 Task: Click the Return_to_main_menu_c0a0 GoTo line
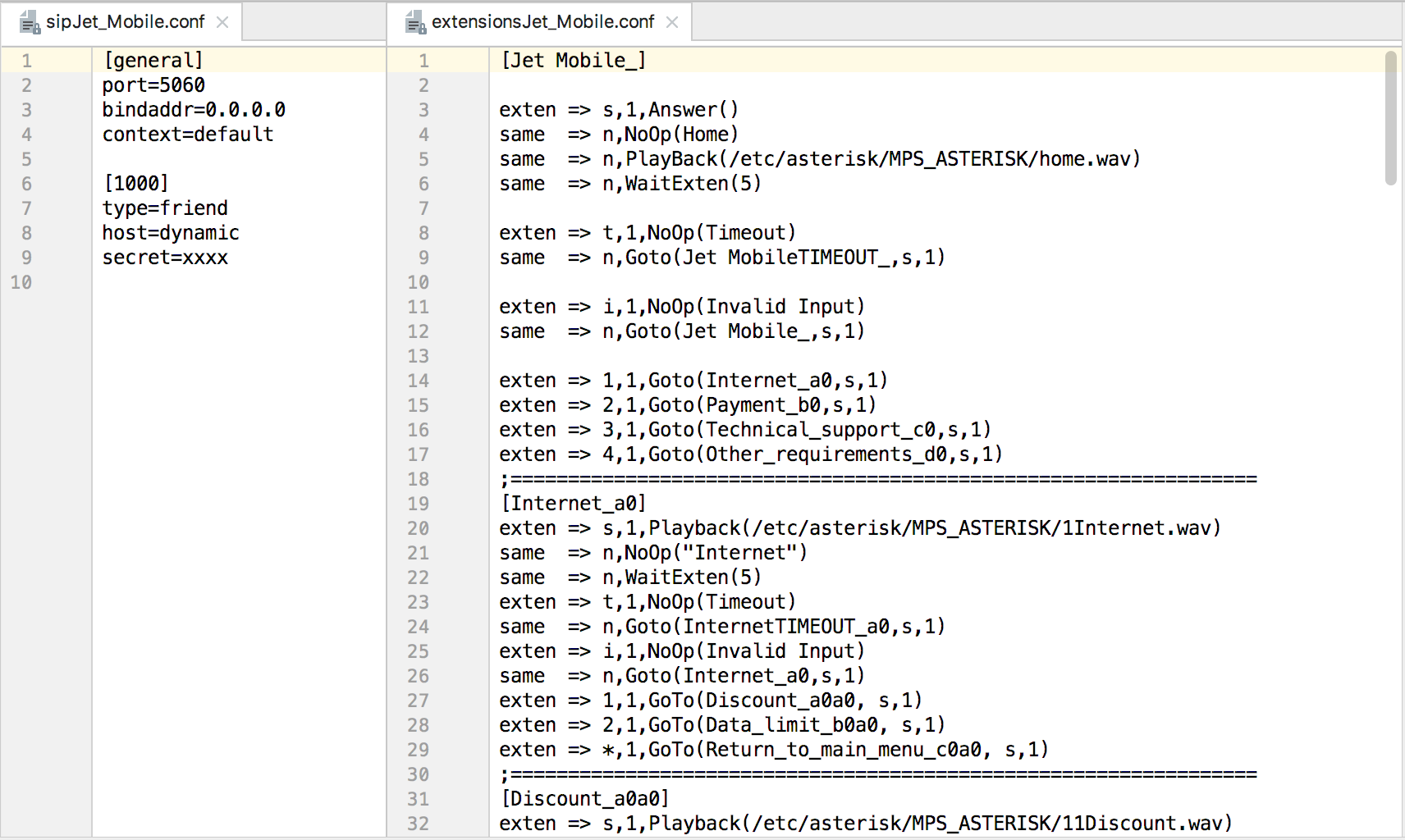pyautogui.click(x=773, y=750)
